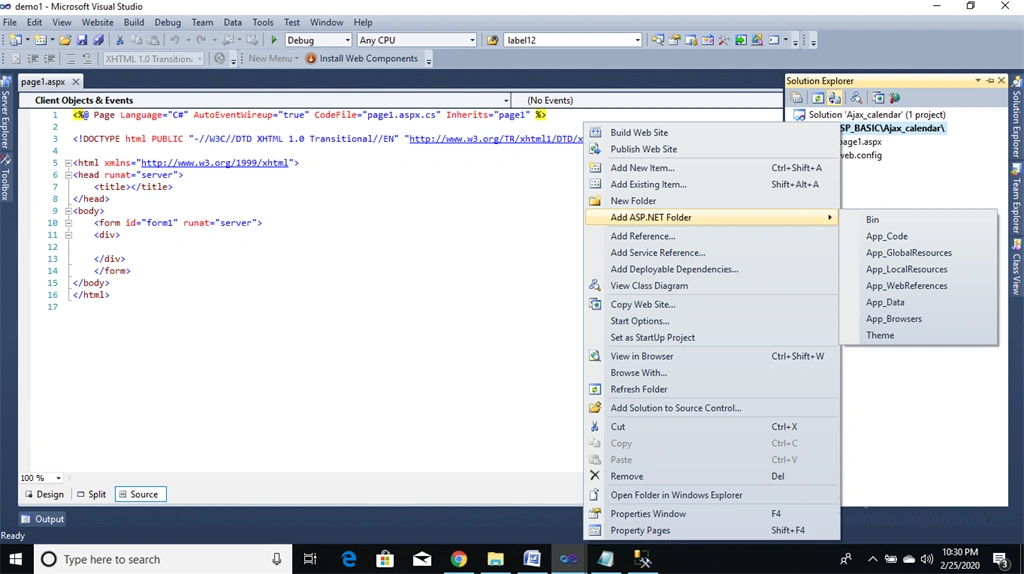Select Solution 'Ajax_calendar' node in Solution Explorer
This screenshot has width=1024, height=574.
pyautogui.click(x=877, y=115)
